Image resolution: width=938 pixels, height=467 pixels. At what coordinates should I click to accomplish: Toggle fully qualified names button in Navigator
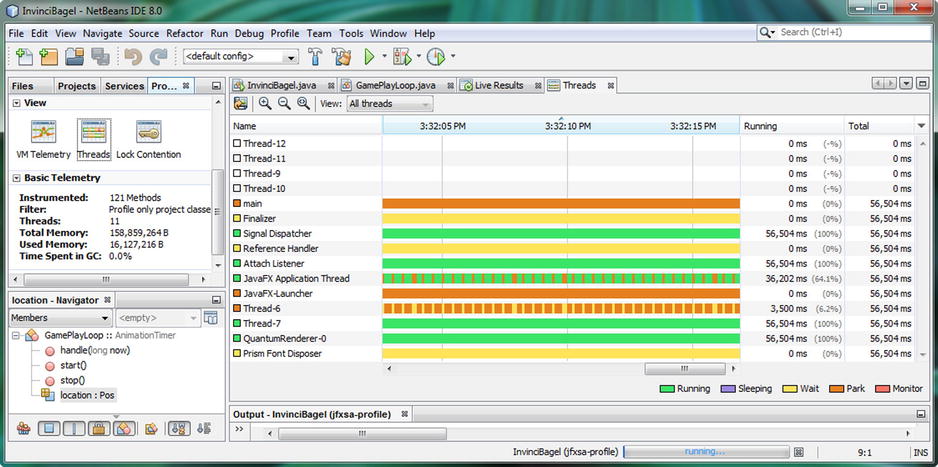151,428
